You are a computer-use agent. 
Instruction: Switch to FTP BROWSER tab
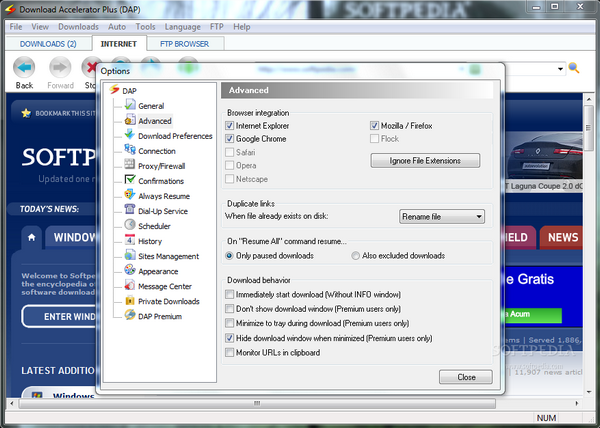[184, 44]
